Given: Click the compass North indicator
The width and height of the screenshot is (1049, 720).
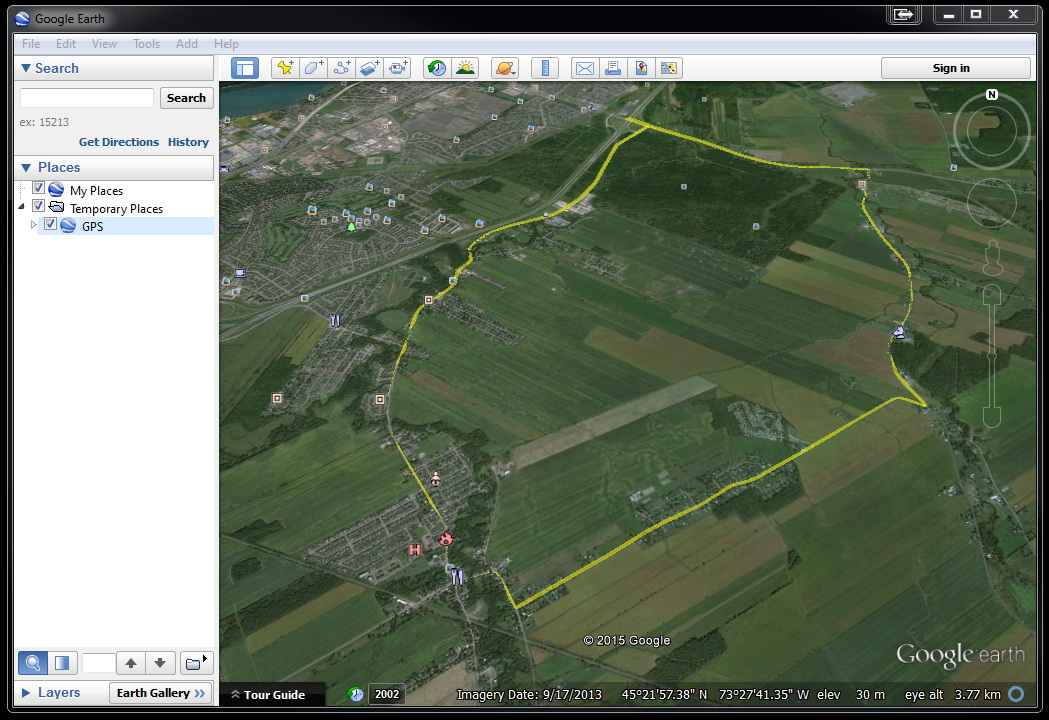Looking at the screenshot, I should click(991, 94).
